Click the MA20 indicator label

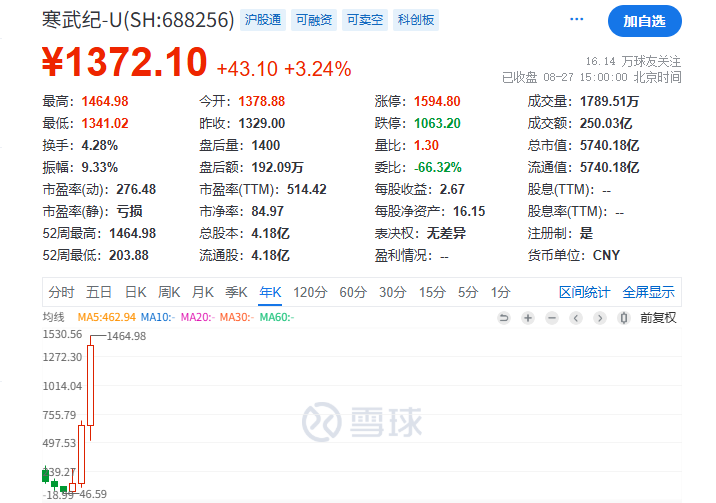[x=198, y=317]
